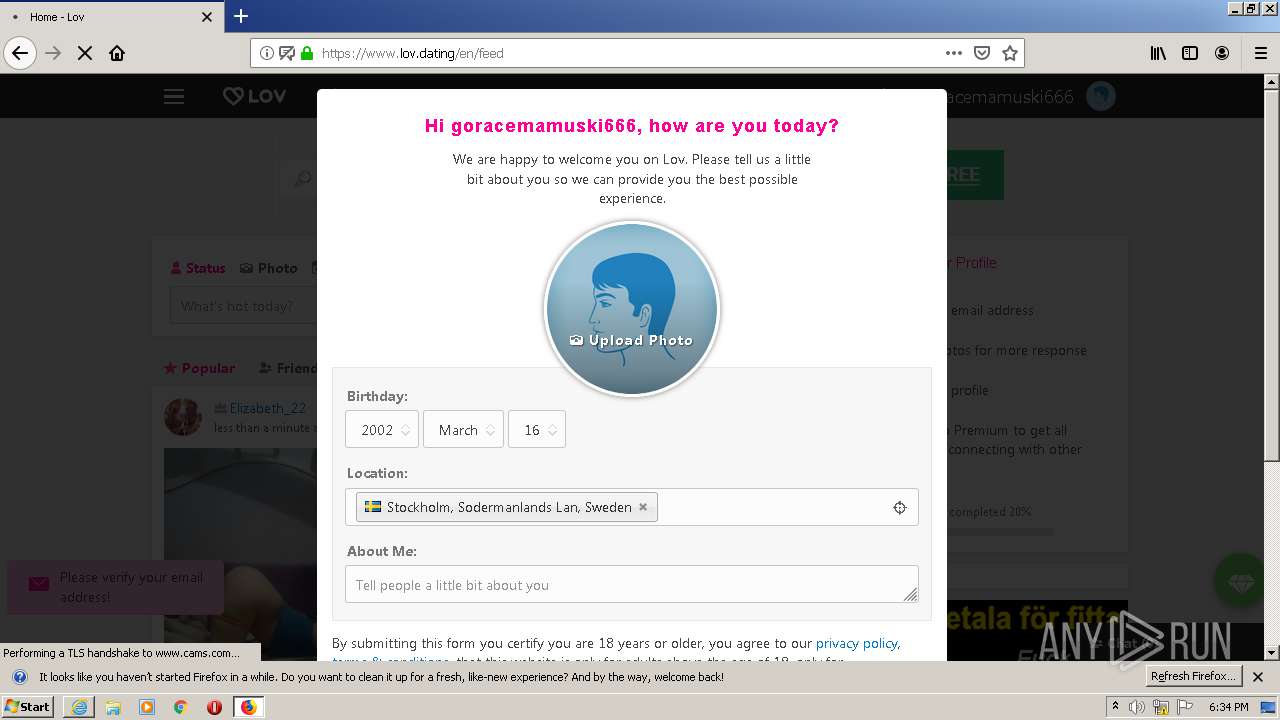Show hidden tray icons arrow

coord(1115,706)
